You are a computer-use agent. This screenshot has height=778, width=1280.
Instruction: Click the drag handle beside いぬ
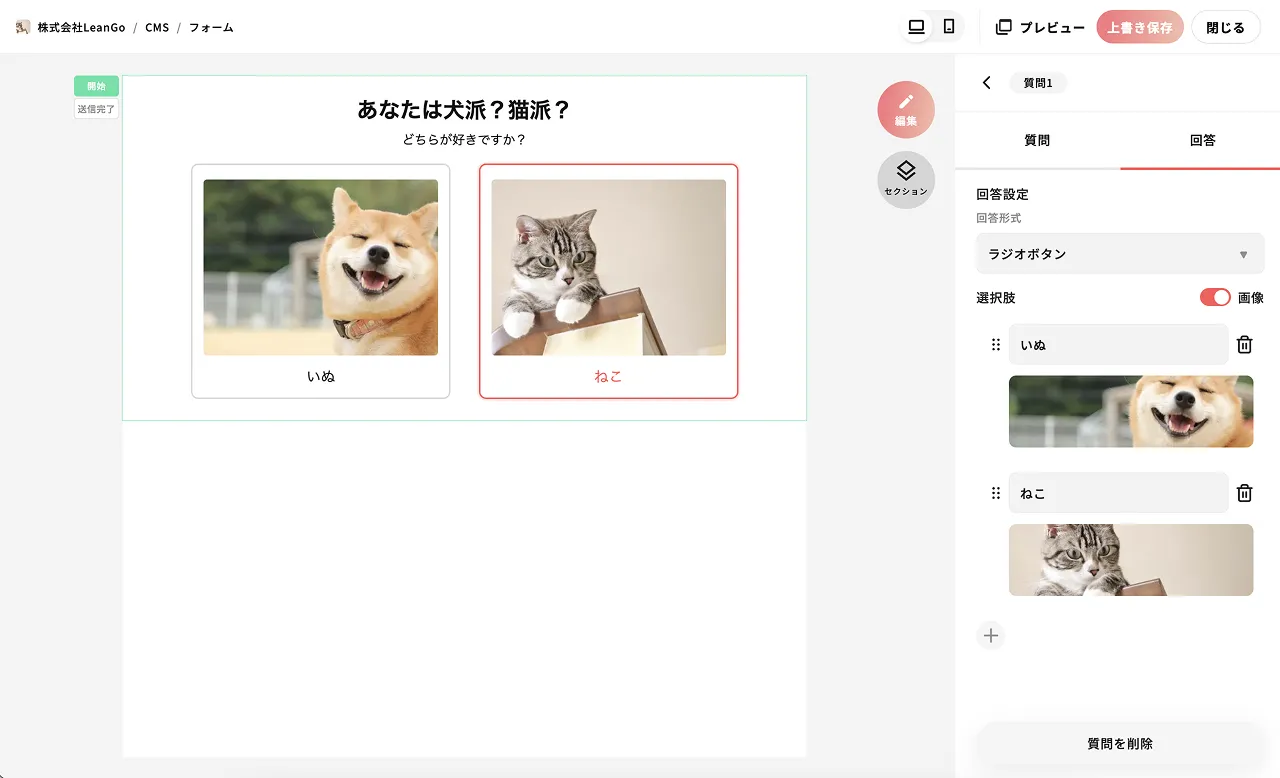click(x=995, y=345)
